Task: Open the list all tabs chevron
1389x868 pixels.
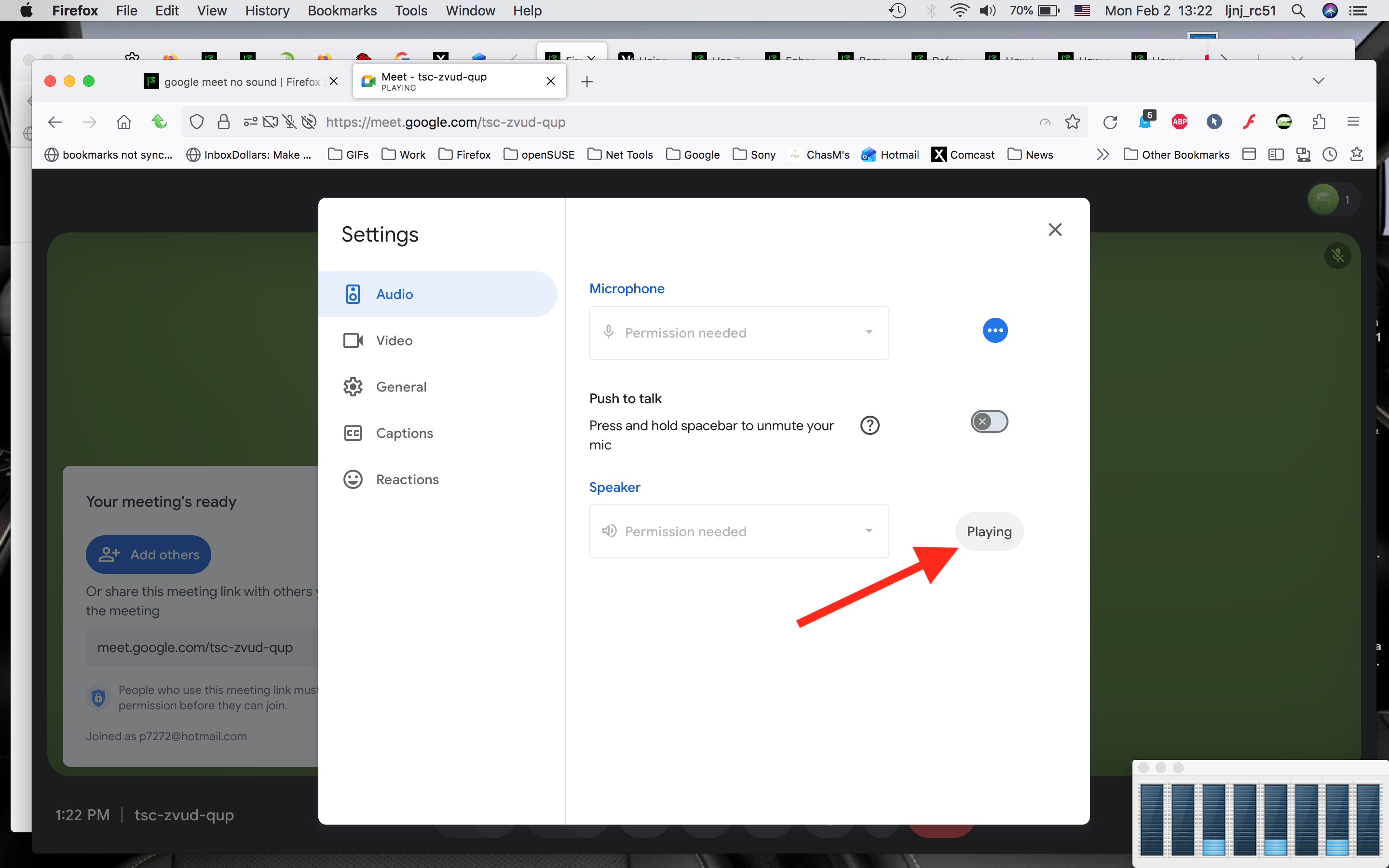Action: [1319, 81]
